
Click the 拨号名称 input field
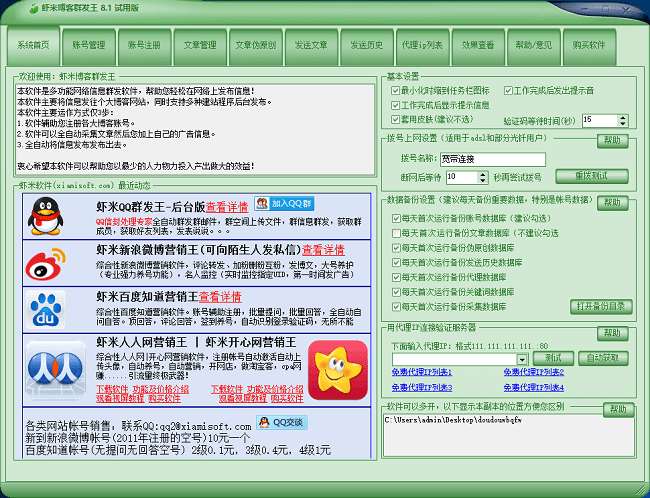493,159
